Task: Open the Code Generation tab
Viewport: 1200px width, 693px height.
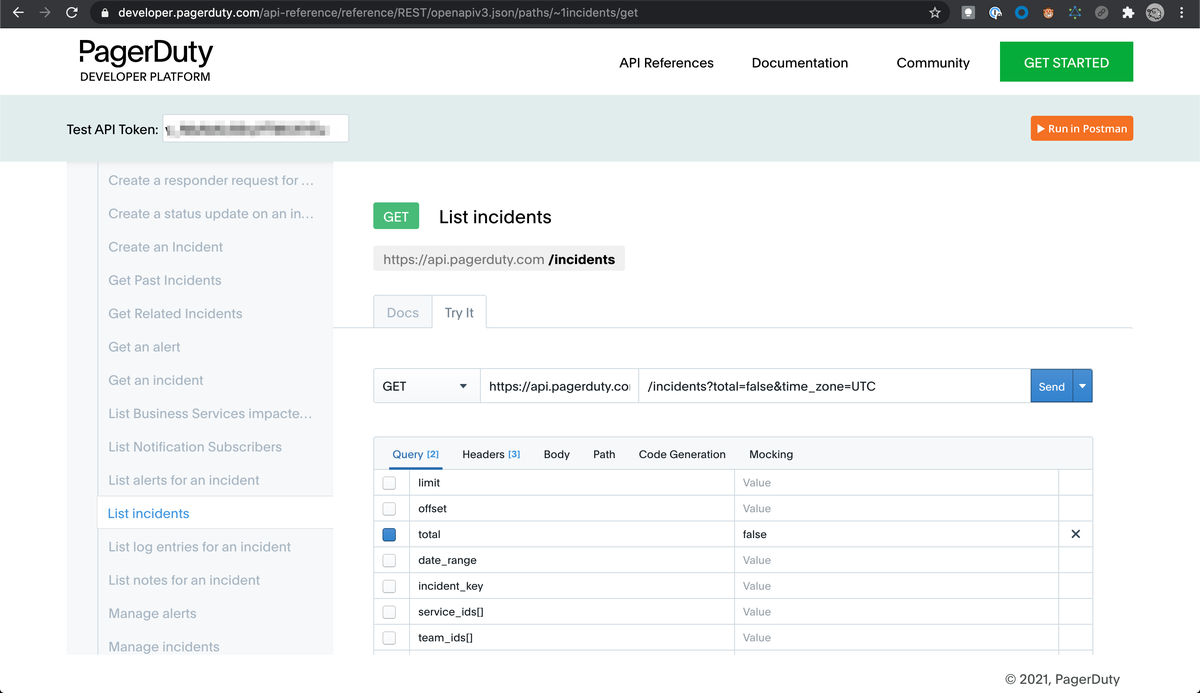Action: pos(682,454)
